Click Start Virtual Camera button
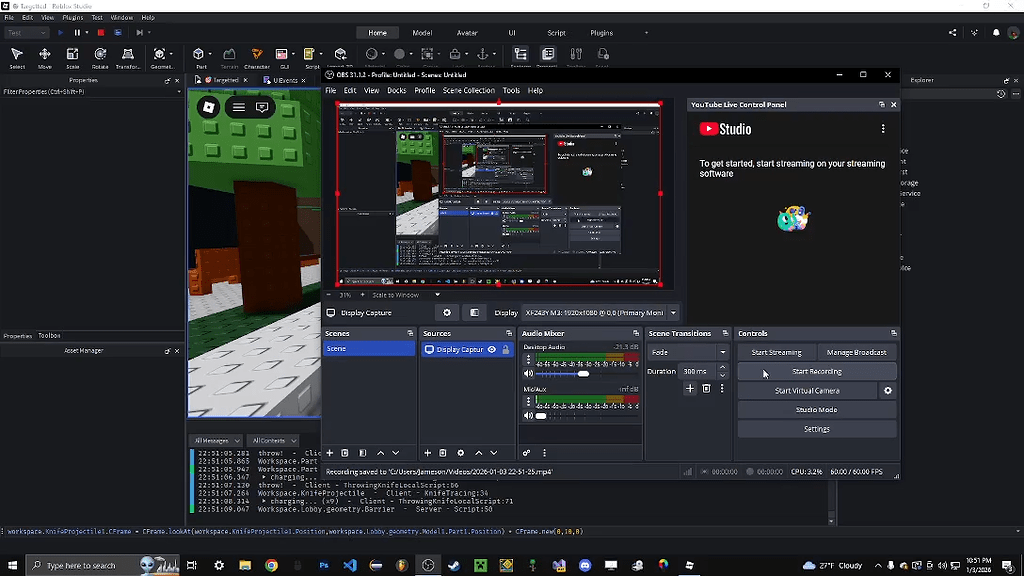 point(807,391)
